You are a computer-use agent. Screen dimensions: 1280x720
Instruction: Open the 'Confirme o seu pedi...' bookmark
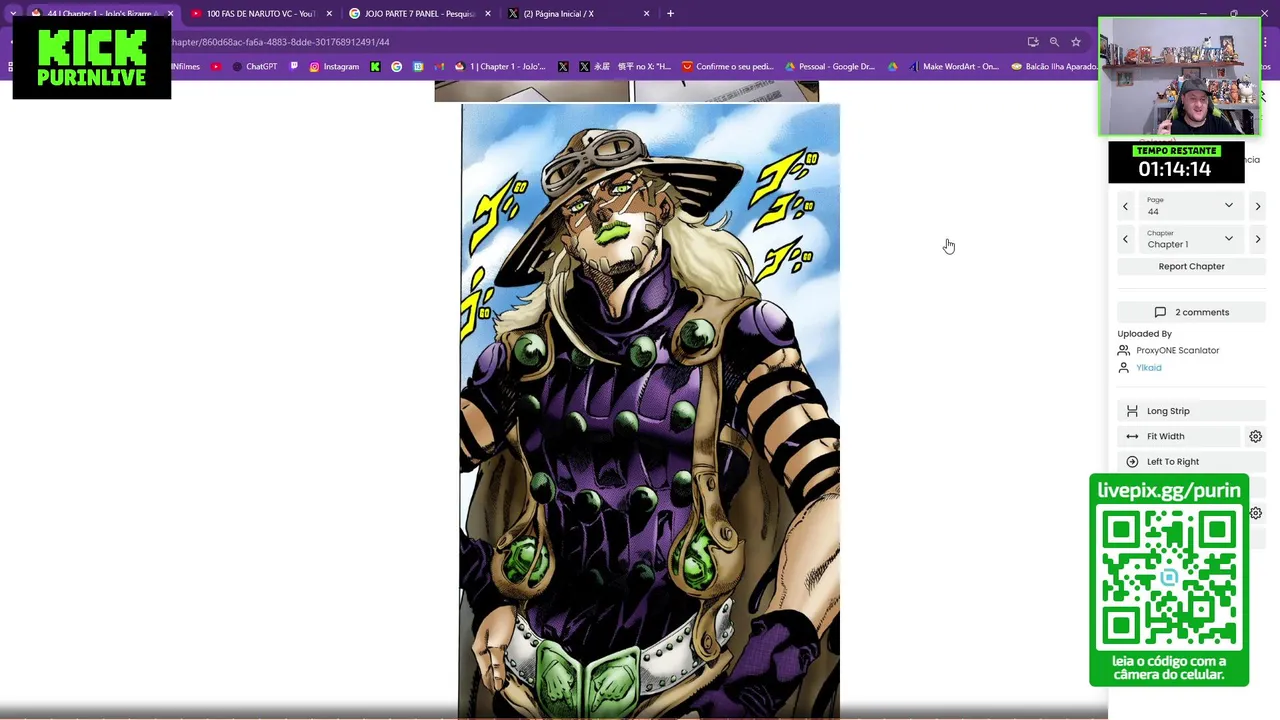click(728, 67)
